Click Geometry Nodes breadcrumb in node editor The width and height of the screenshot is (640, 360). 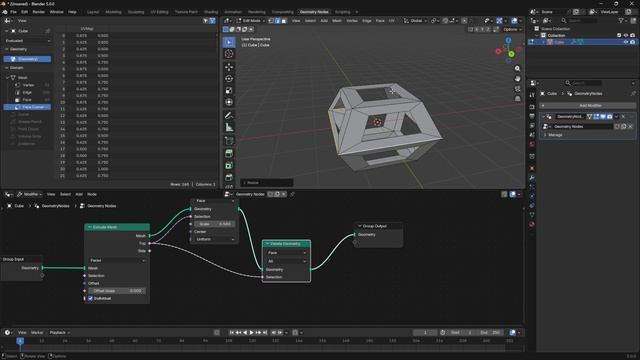click(102, 206)
